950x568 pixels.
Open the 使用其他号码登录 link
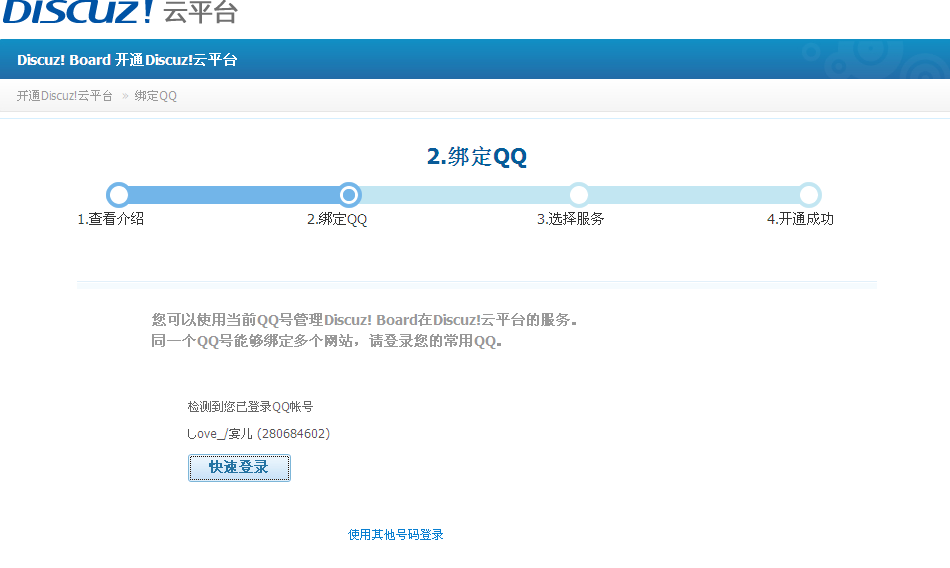[396, 535]
